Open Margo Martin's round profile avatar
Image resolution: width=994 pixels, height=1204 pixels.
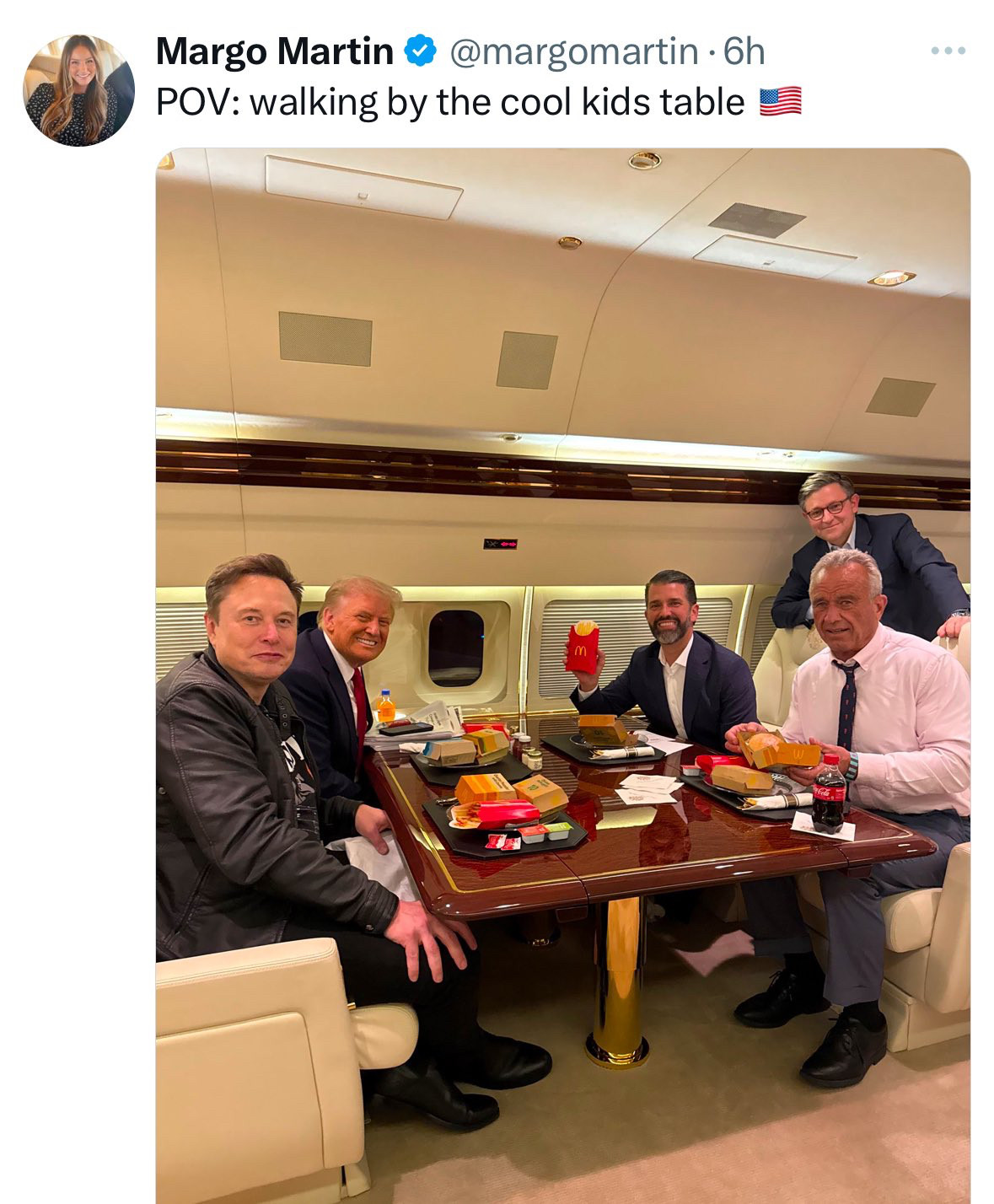(x=78, y=90)
